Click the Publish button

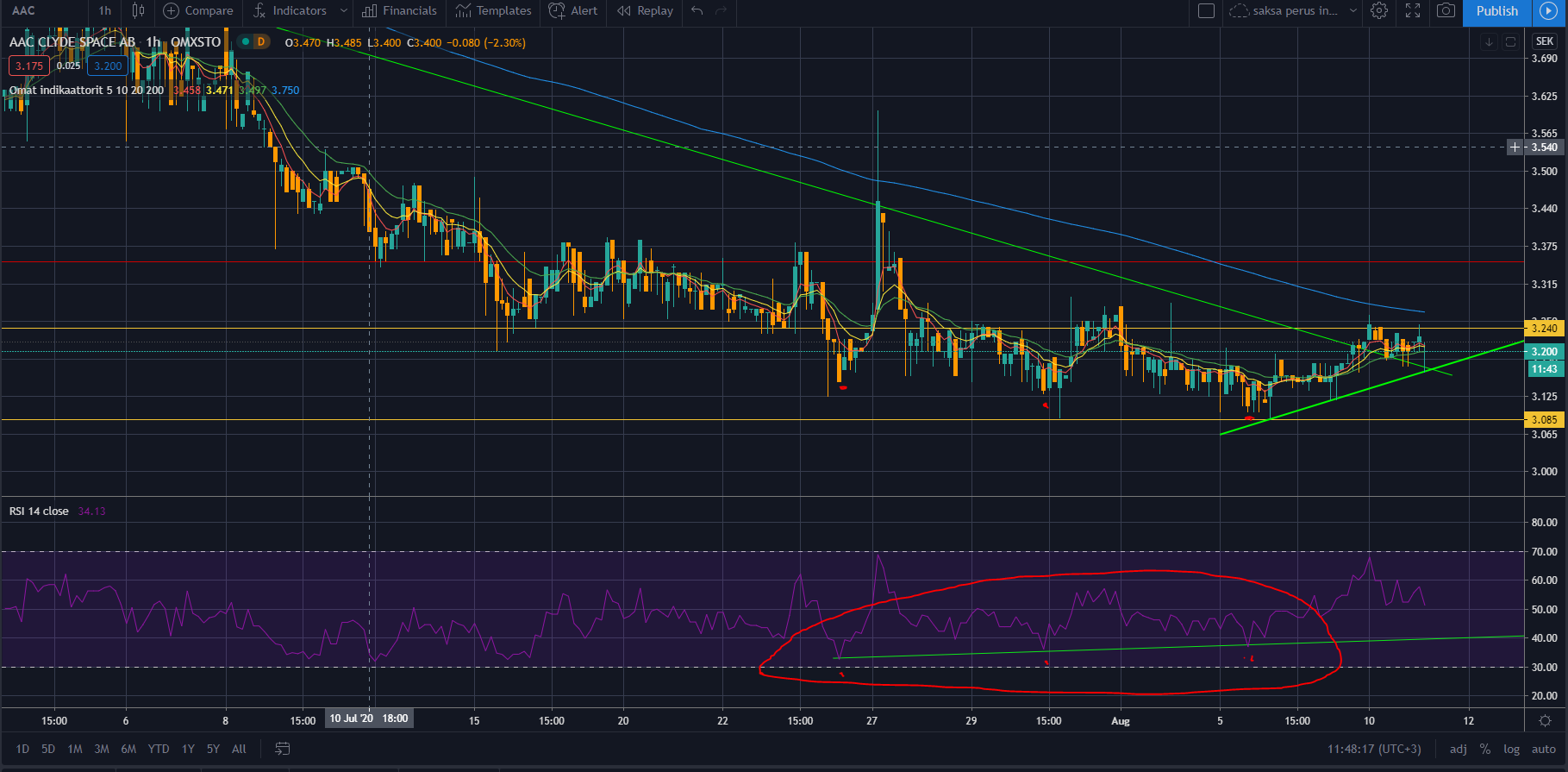tap(1496, 11)
